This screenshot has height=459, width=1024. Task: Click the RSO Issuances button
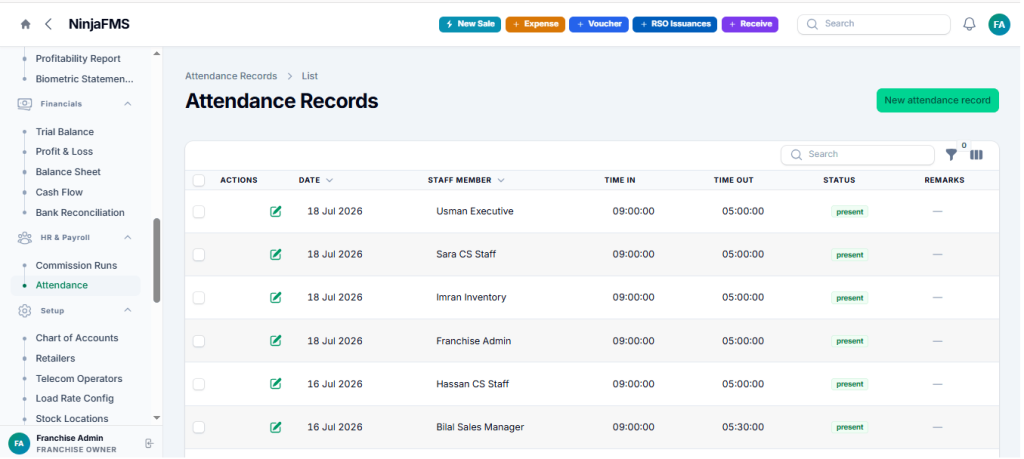[x=675, y=24]
